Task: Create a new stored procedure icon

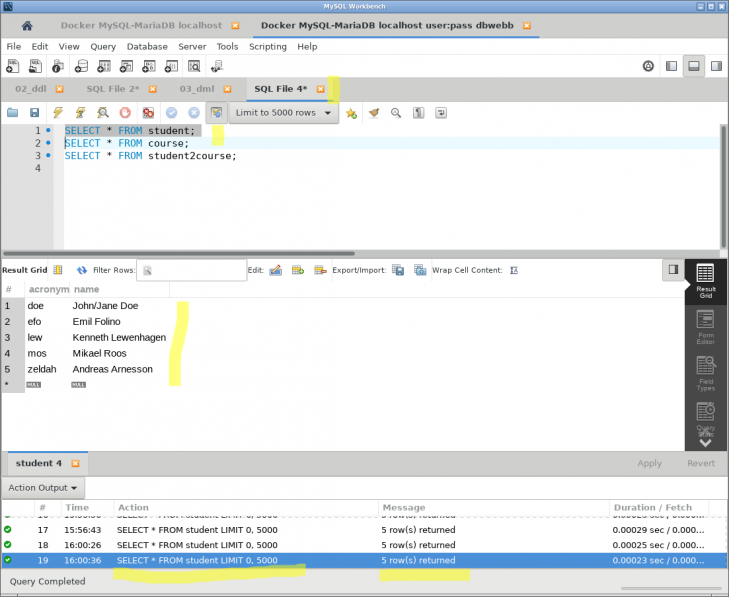Action: [149, 66]
